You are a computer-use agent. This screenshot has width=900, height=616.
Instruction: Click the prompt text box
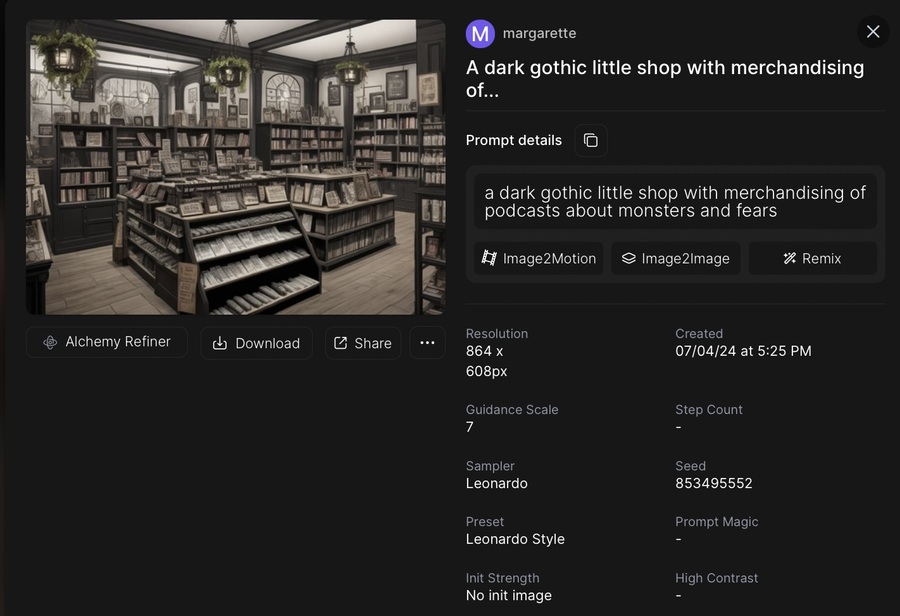tap(675, 201)
